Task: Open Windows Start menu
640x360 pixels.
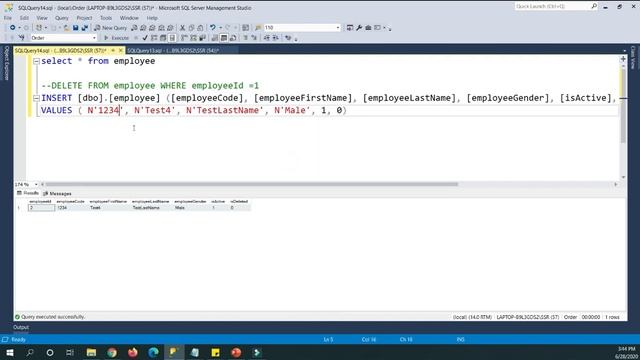Action: pos(9,352)
